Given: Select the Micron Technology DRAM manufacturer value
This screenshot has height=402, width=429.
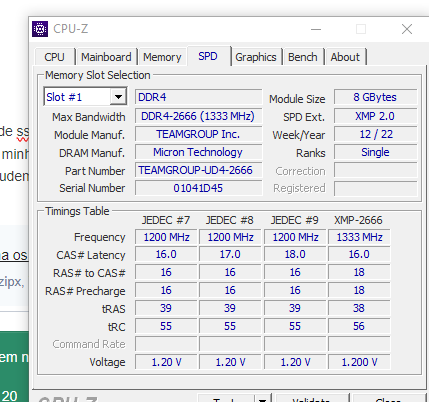Looking at the screenshot, I should [x=198, y=152].
